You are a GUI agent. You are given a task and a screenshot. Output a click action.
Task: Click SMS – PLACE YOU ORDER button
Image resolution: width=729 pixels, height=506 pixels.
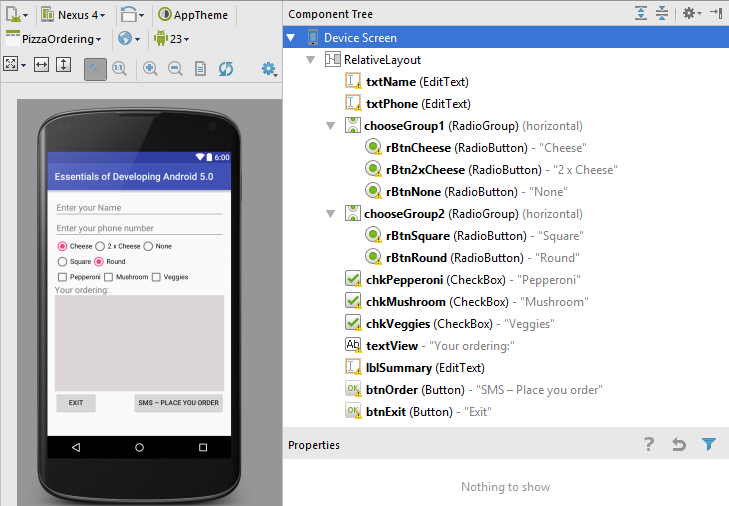coord(179,403)
